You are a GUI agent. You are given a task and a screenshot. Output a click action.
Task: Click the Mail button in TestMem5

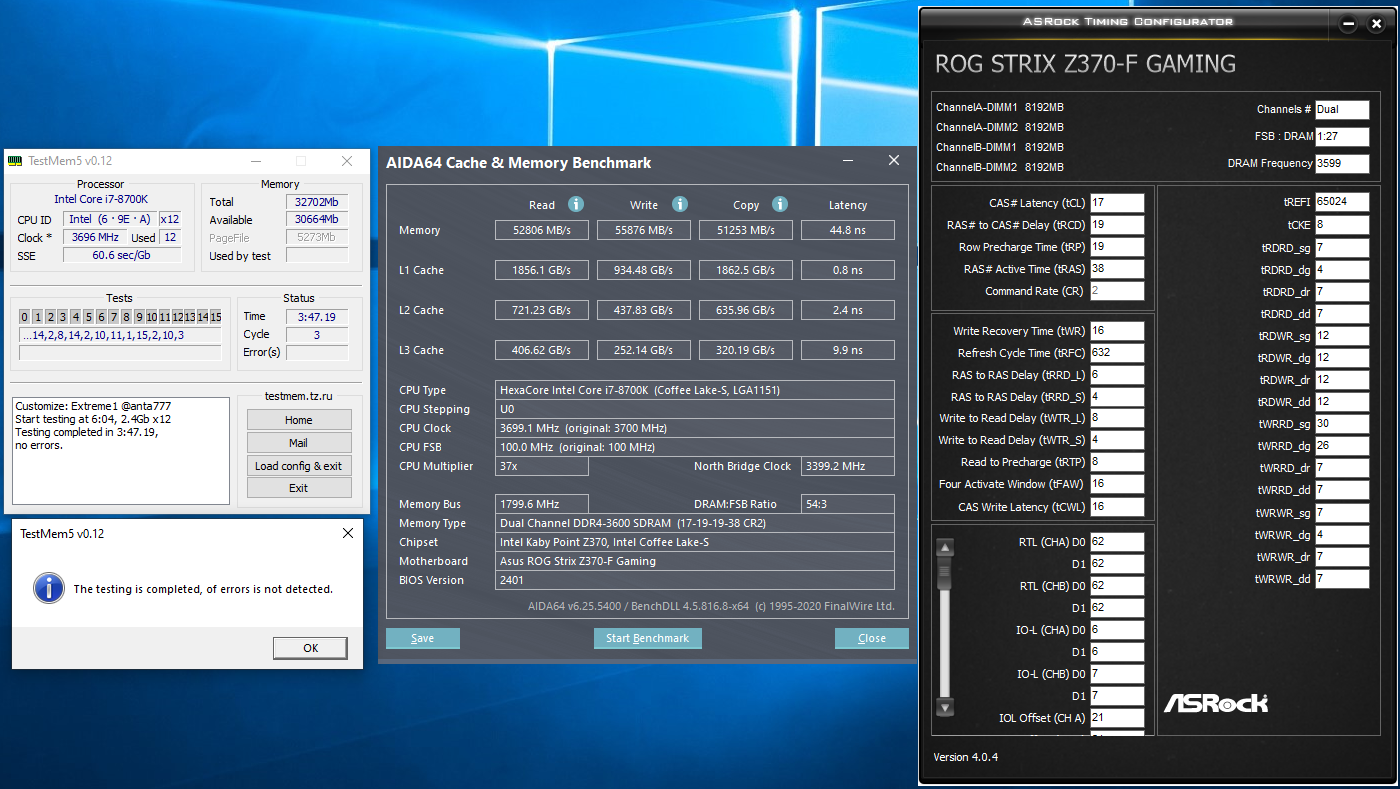point(299,443)
